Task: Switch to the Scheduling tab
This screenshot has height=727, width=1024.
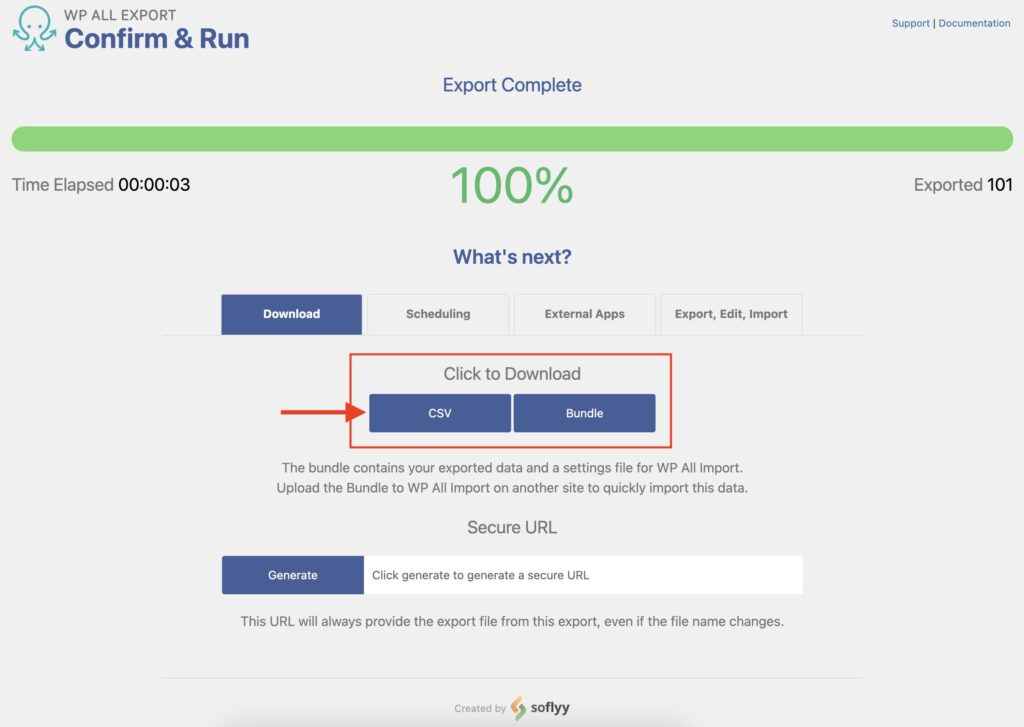Action: tap(438, 314)
